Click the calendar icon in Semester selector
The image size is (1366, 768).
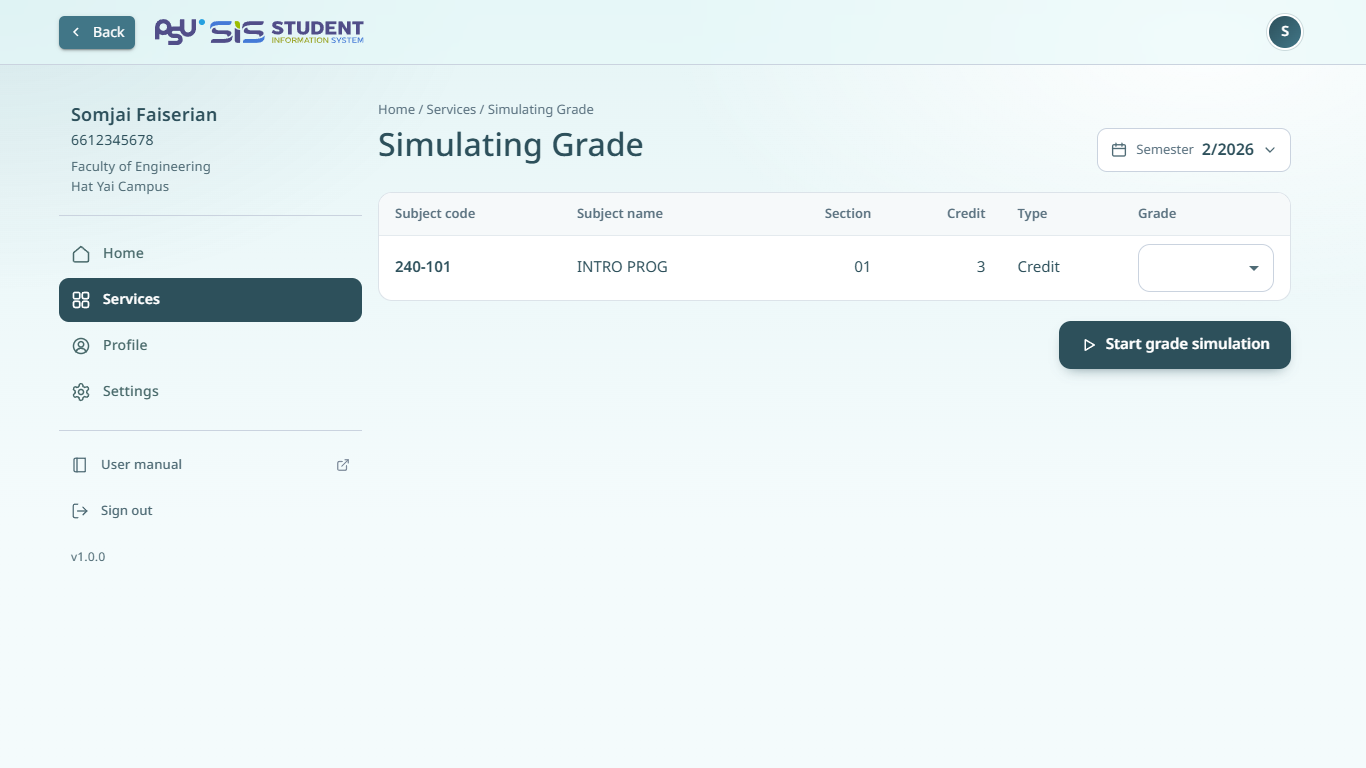(x=1119, y=150)
